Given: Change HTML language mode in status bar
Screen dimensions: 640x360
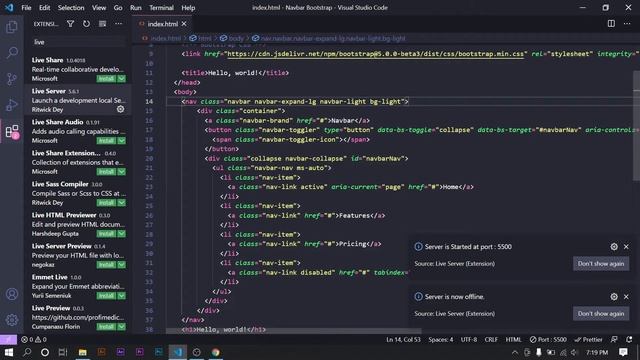Looking at the screenshot, I should pos(513,340).
